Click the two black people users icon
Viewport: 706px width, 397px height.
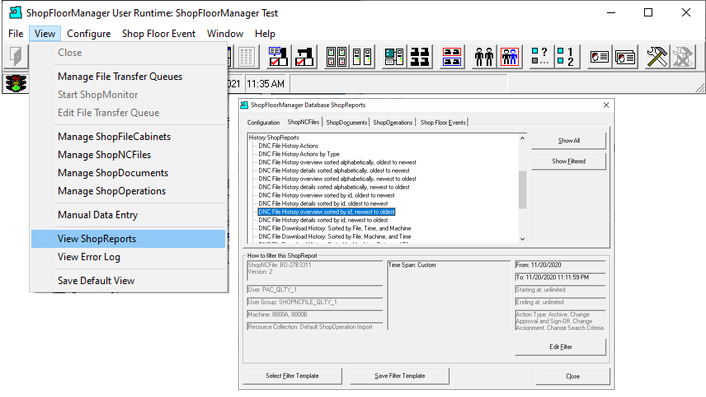[484, 57]
